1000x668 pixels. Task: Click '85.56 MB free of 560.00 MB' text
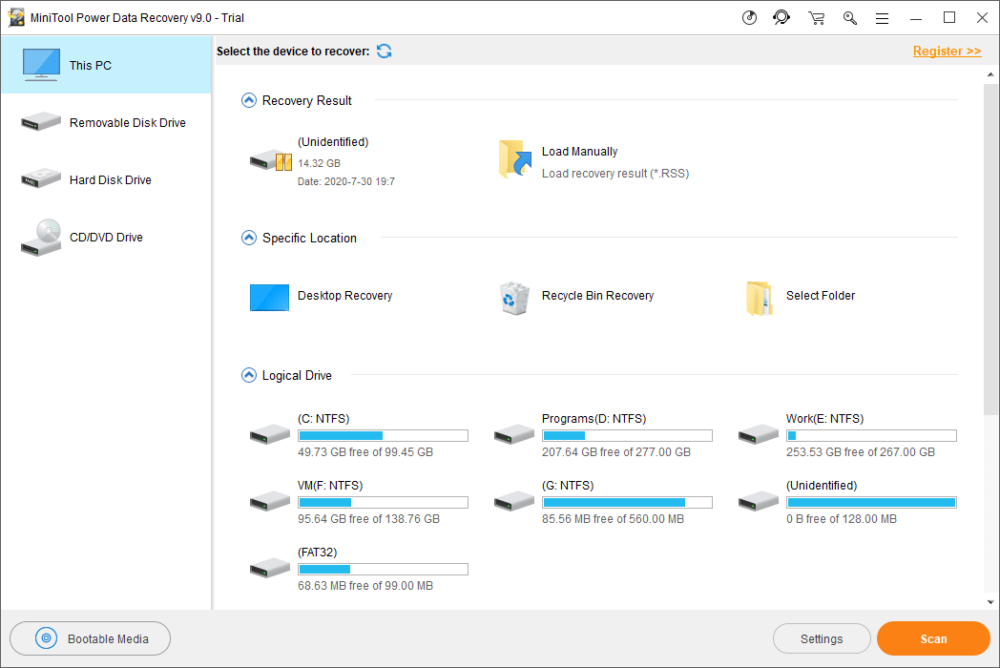pos(613,519)
